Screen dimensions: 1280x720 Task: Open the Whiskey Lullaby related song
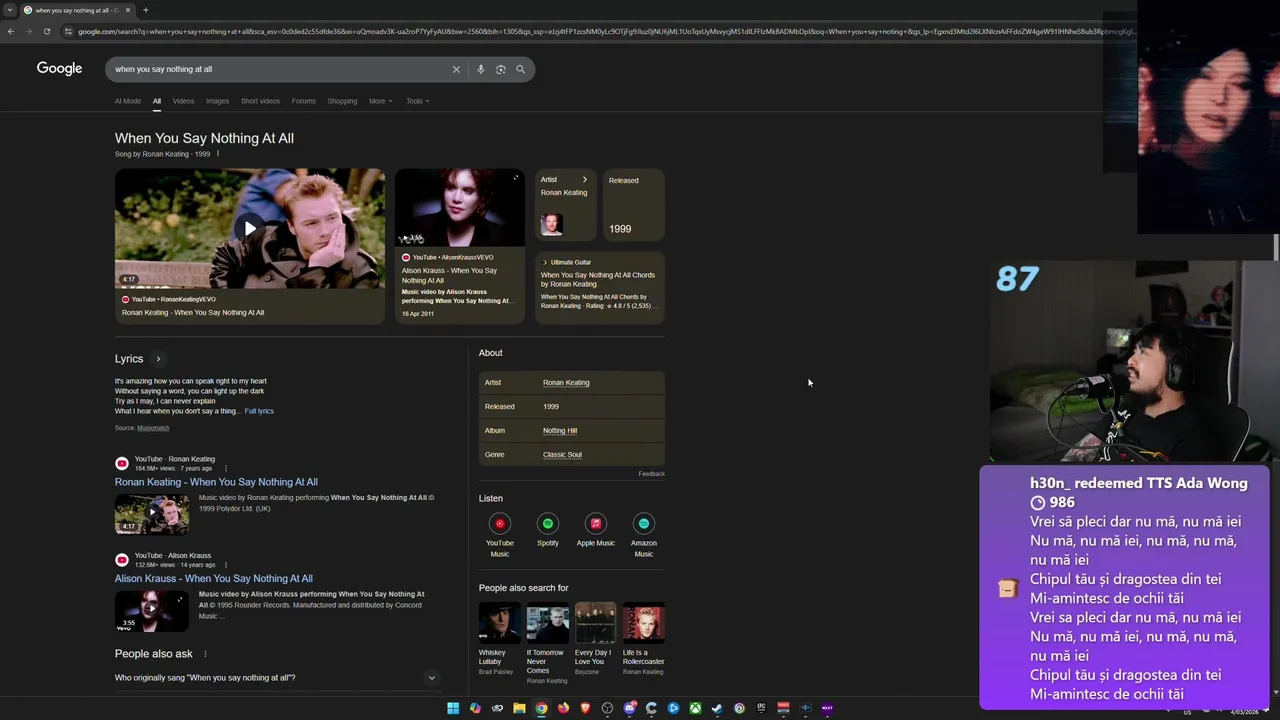pos(499,640)
